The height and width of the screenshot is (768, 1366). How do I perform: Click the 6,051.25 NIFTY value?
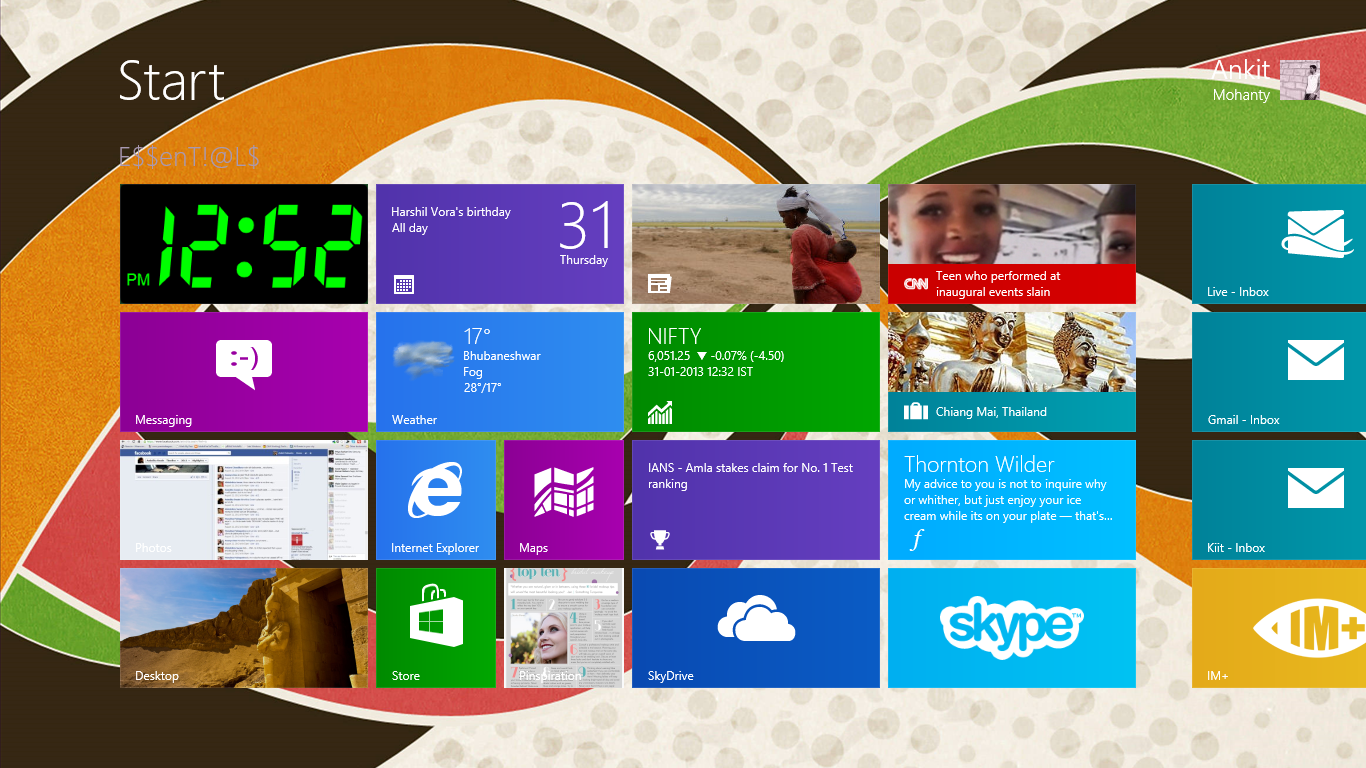669,356
